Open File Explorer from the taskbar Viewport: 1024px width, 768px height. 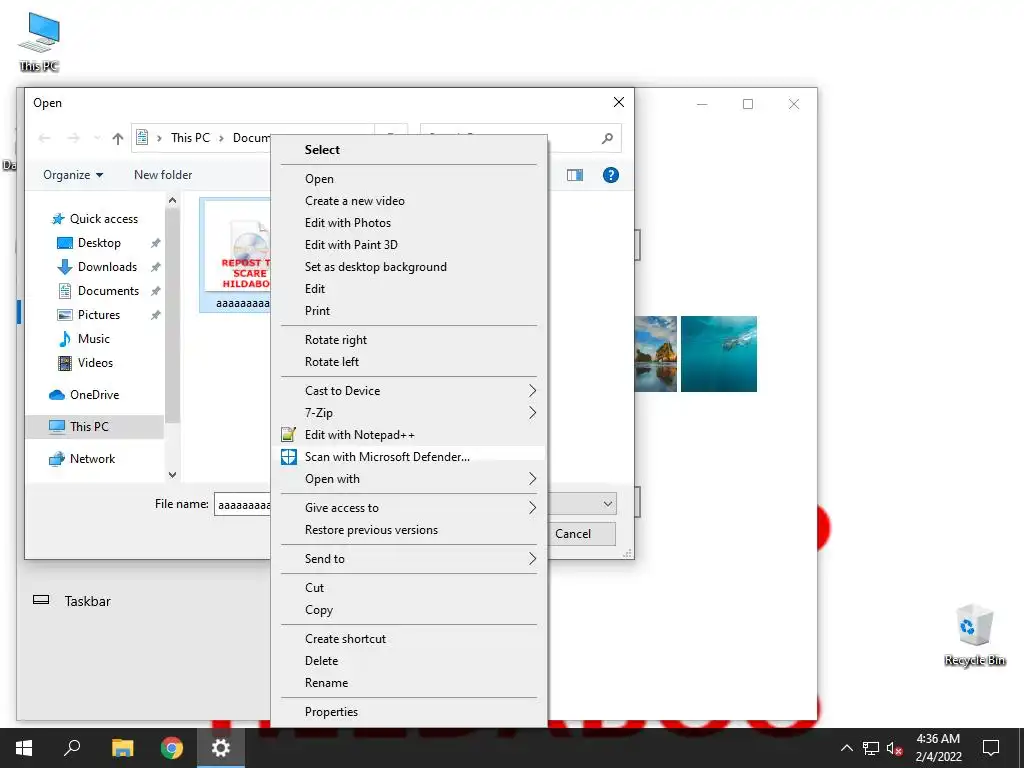(122, 748)
